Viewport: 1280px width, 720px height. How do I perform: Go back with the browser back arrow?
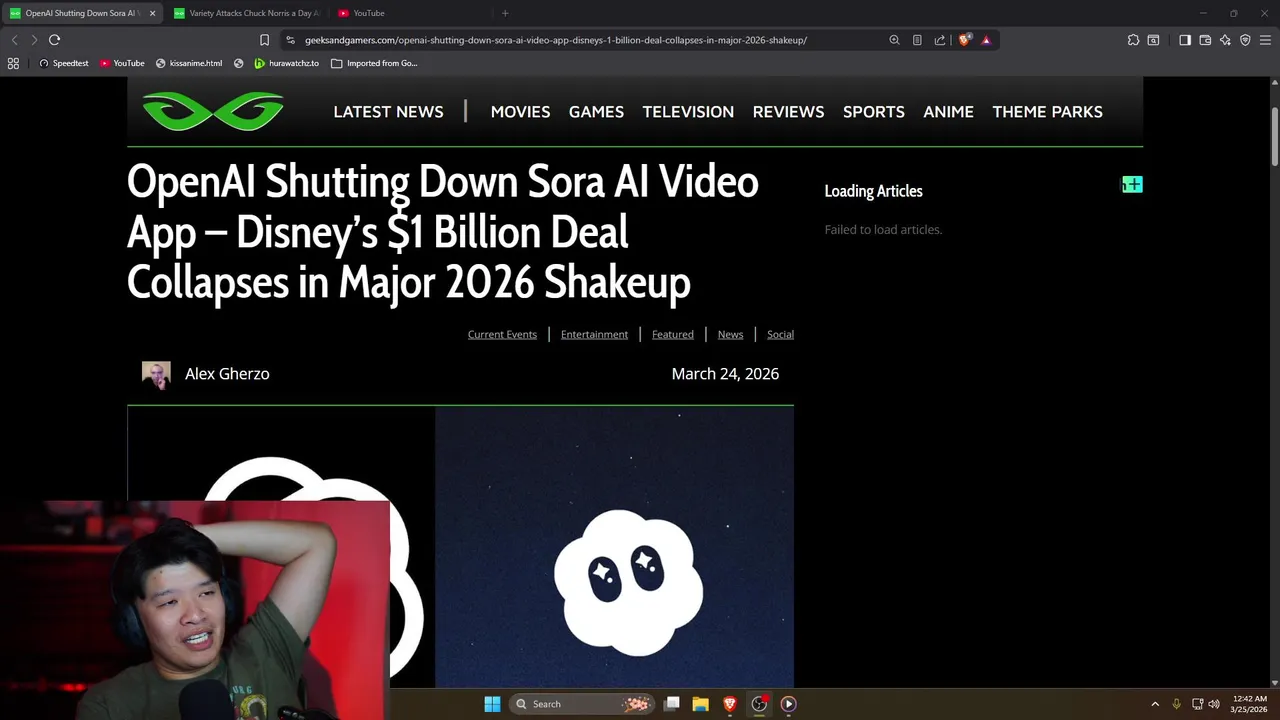(x=14, y=40)
